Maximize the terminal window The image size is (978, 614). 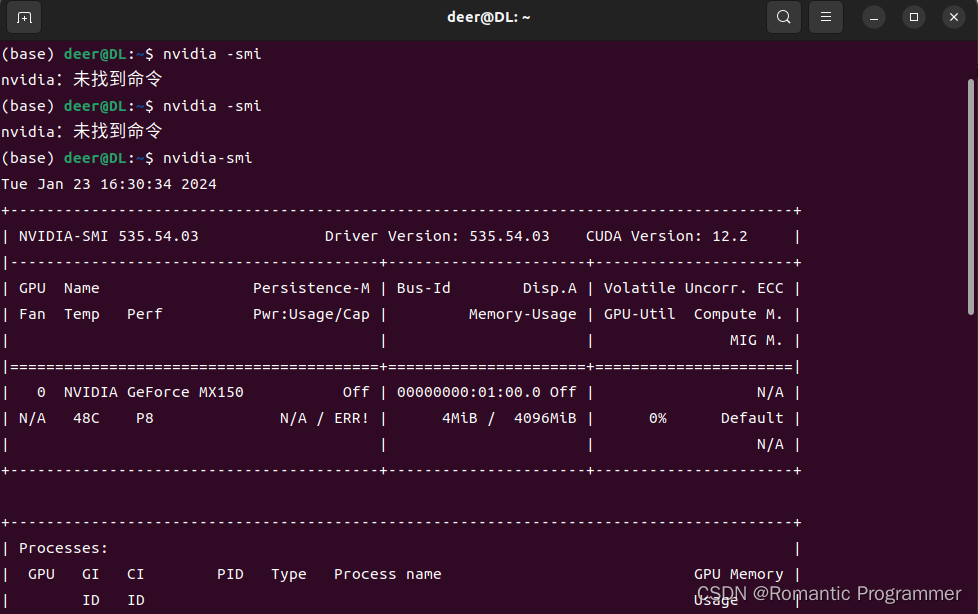coord(914,17)
